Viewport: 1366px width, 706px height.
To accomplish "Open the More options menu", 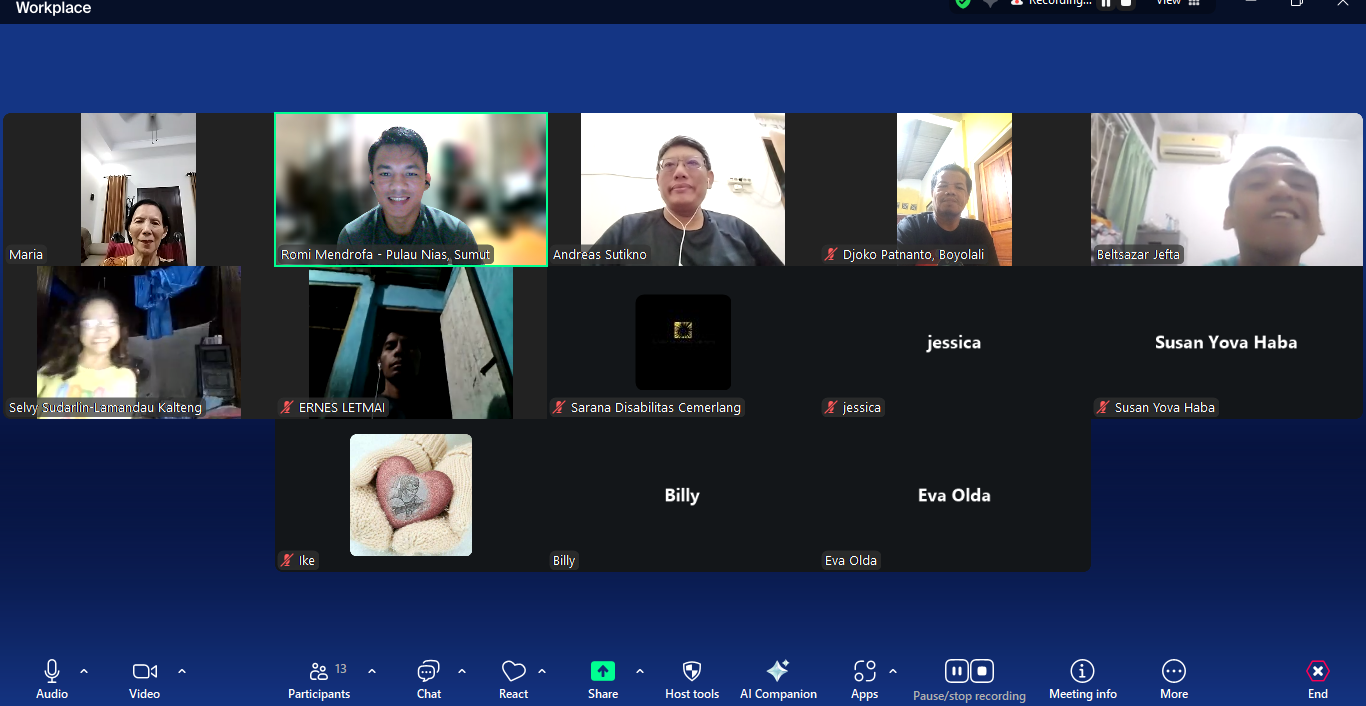I will tap(1174, 671).
